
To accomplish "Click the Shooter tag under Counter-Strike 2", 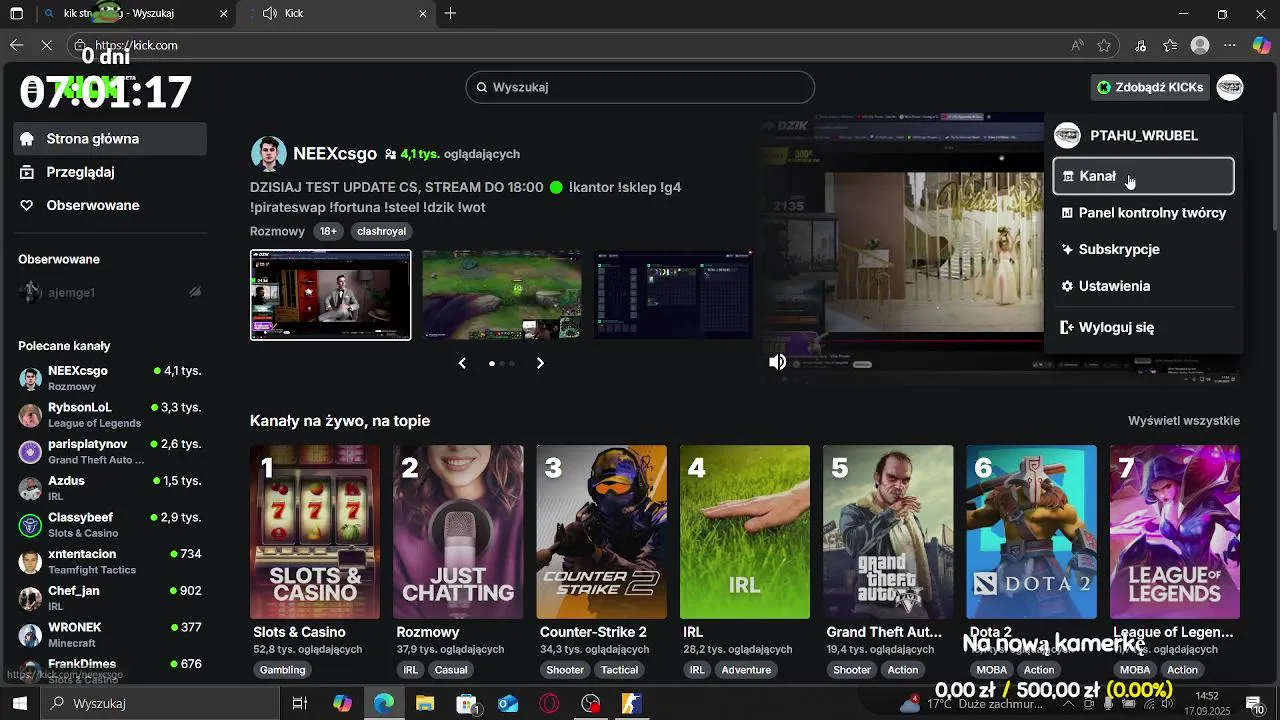I will (565, 670).
